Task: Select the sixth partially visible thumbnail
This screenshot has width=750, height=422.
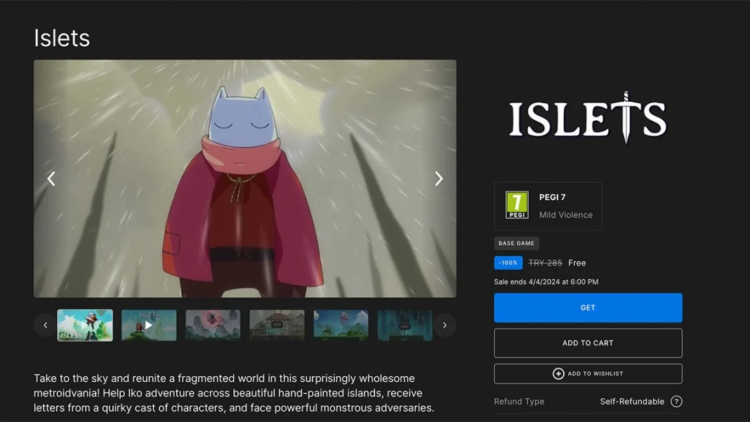Action: 404,325
